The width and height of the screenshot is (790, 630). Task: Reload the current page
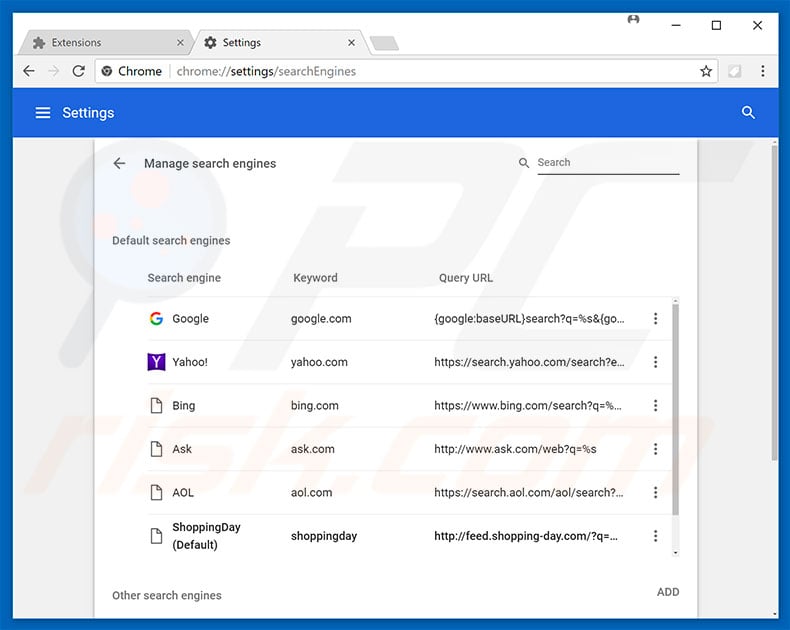(x=79, y=71)
